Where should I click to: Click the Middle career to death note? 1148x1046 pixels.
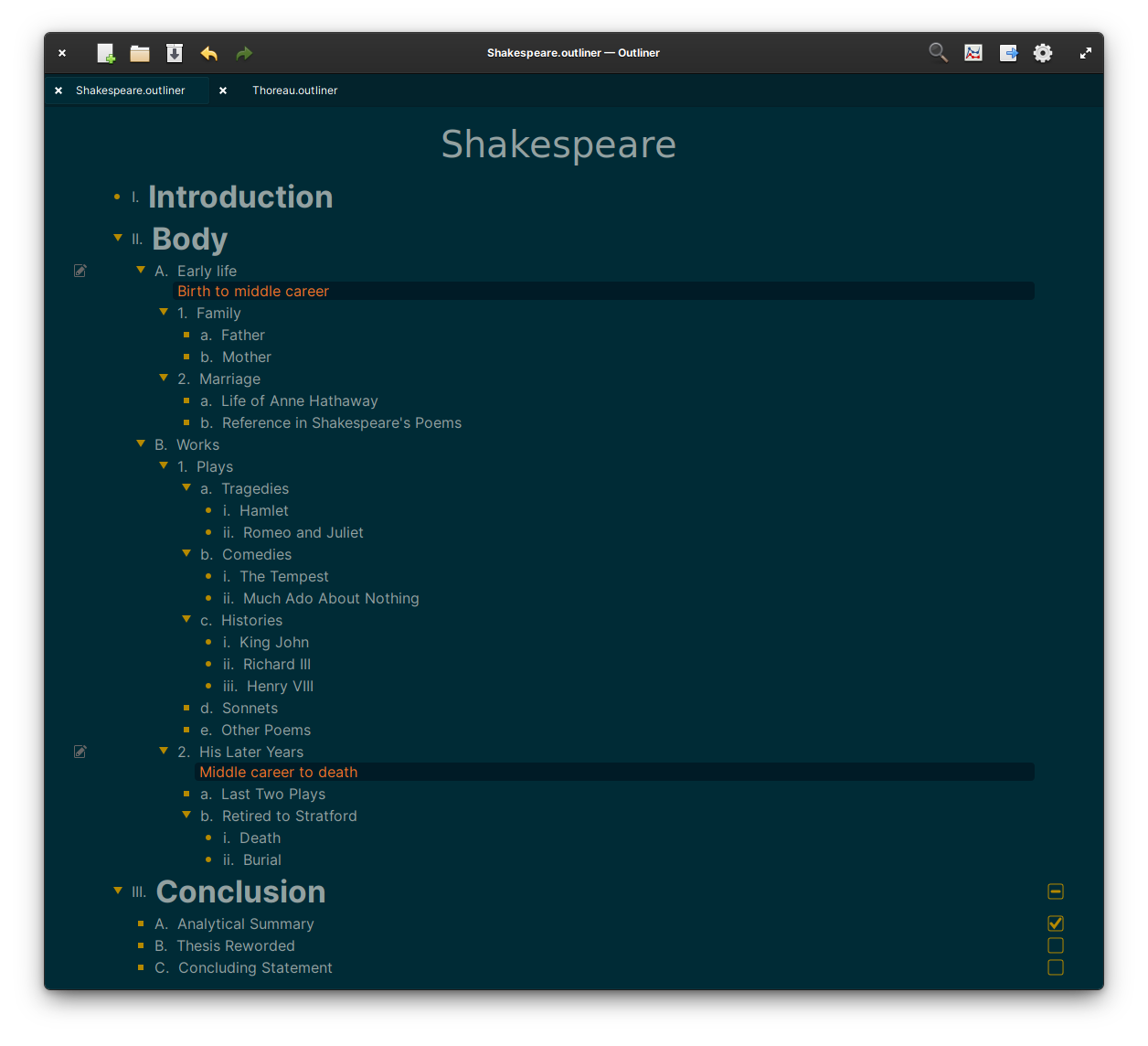click(279, 772)
